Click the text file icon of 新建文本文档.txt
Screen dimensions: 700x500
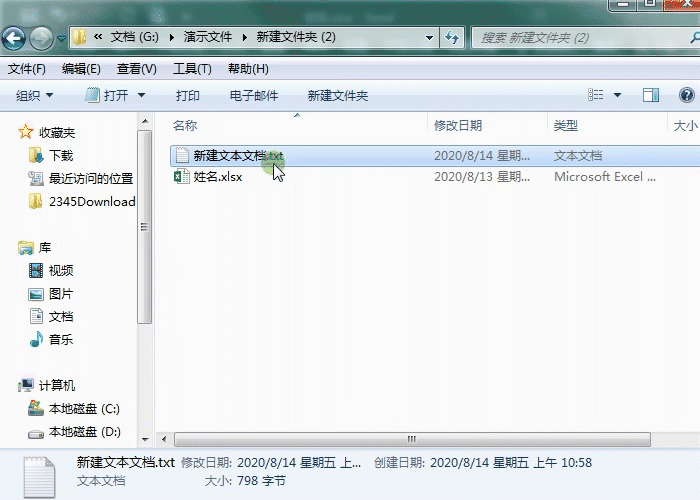(182, 155)
